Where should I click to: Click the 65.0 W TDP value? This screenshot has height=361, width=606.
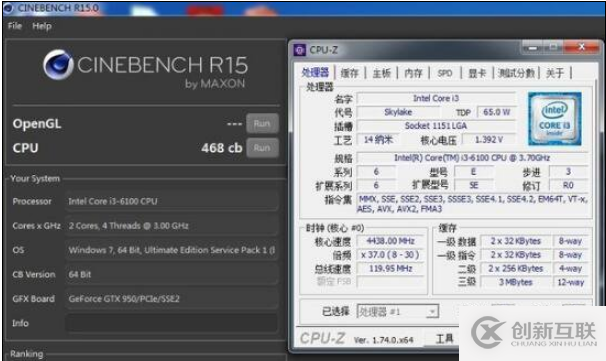pos(497,112)
